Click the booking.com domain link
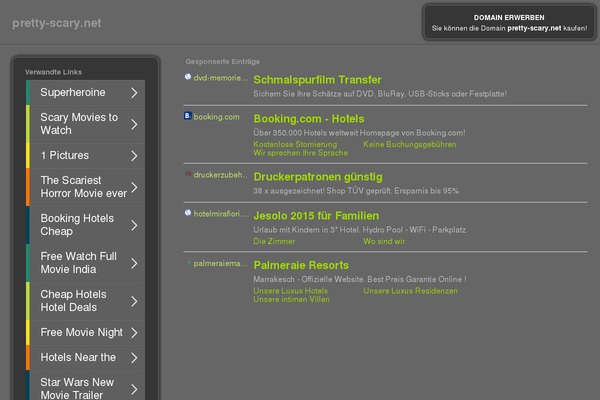Image resolution: width=600 pixels, height=400 pixels. (217, 117)
